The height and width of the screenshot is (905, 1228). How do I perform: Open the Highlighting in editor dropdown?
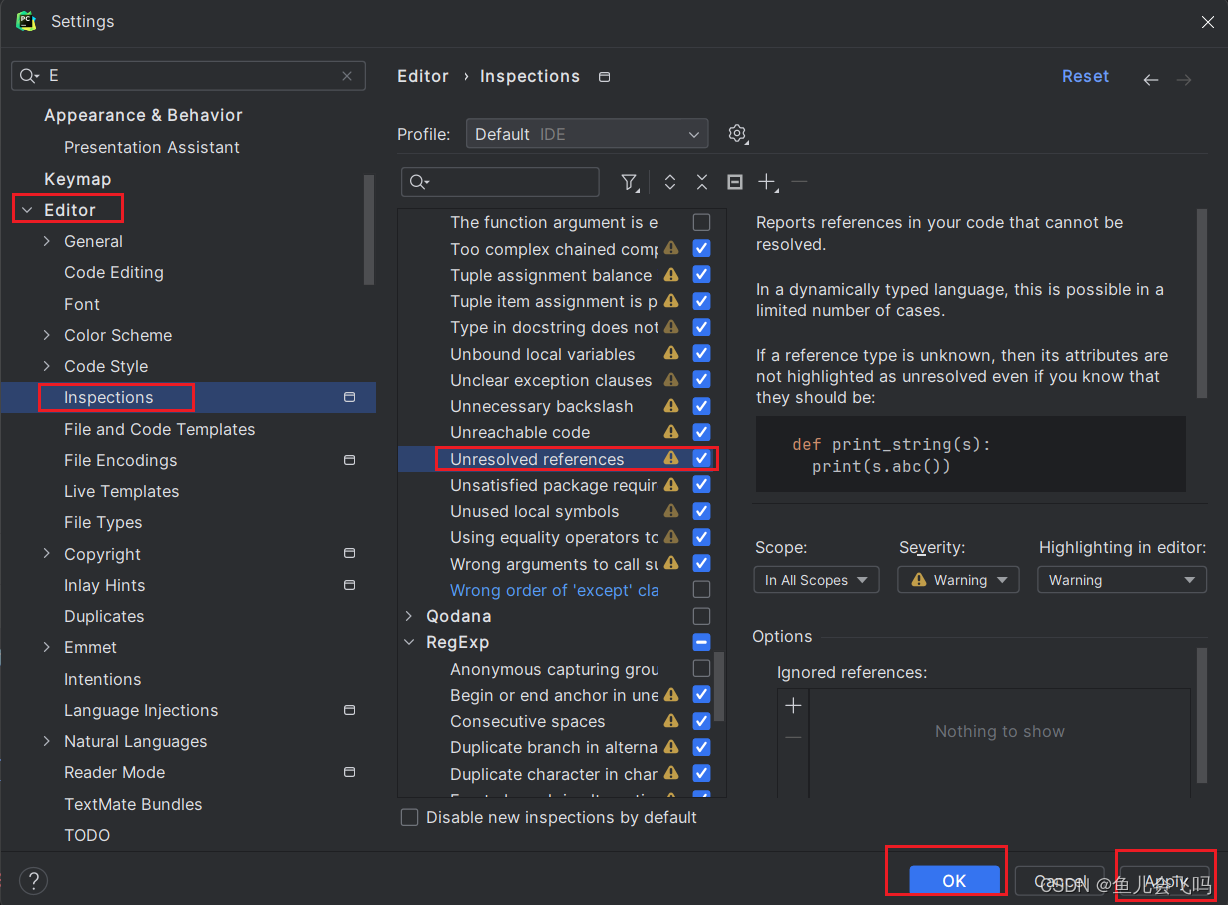click(x=1121, y=580)
